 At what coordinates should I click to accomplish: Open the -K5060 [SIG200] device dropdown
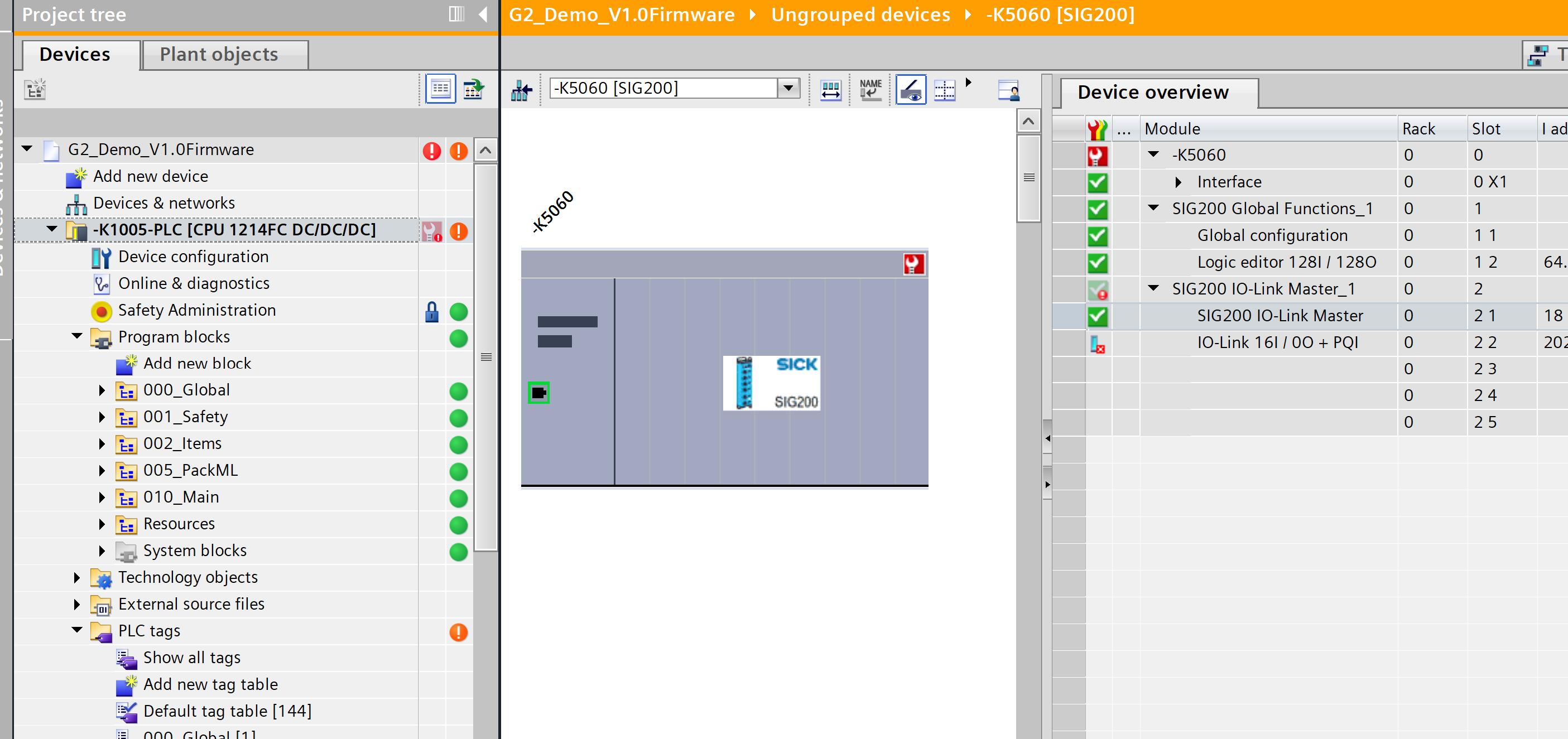point(788,88)
